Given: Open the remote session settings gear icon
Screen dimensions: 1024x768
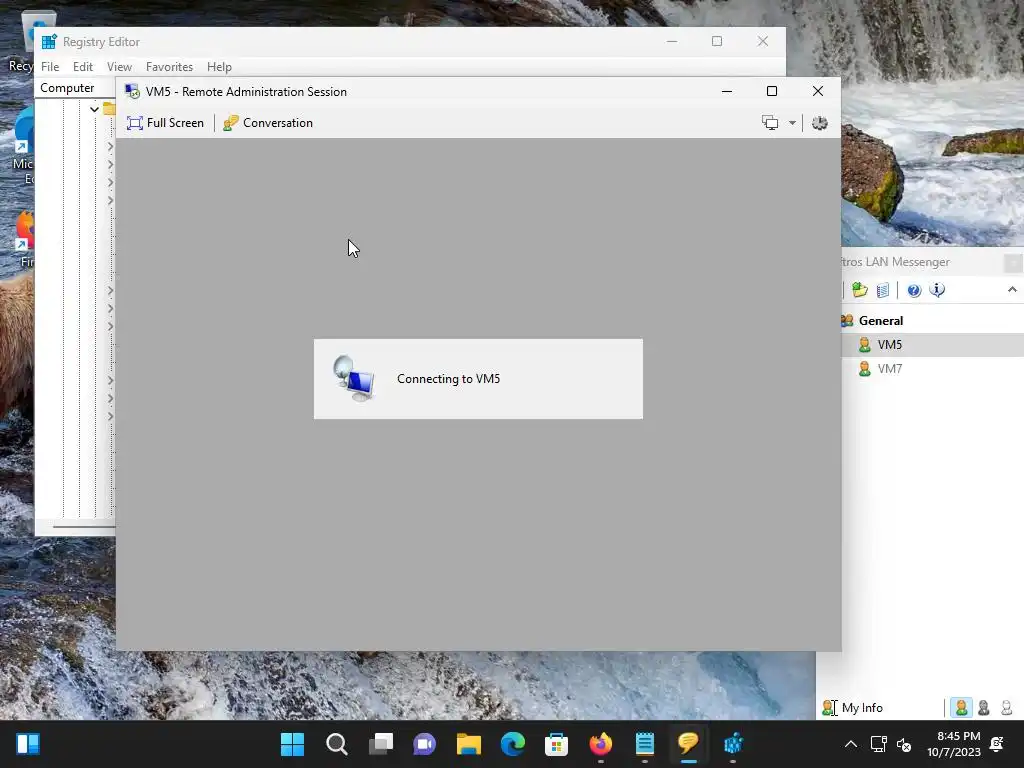Looking at the screenshot, I should tap(820, 123).
